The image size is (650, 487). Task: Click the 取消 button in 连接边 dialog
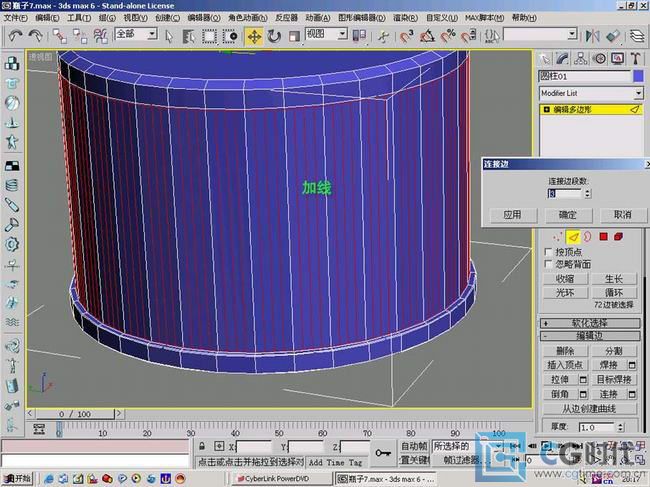pyautogui.click(x=622, y=215)
